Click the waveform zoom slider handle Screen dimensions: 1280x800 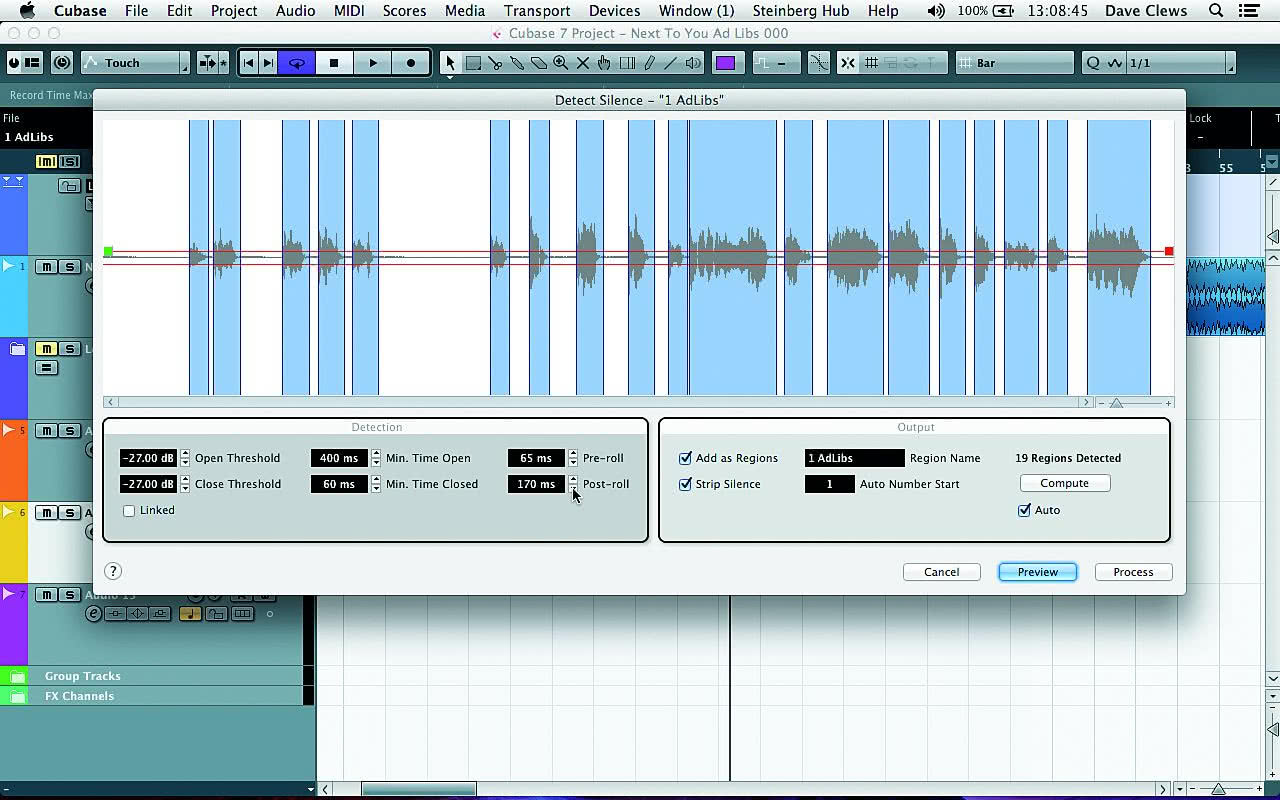point(1117,403)
